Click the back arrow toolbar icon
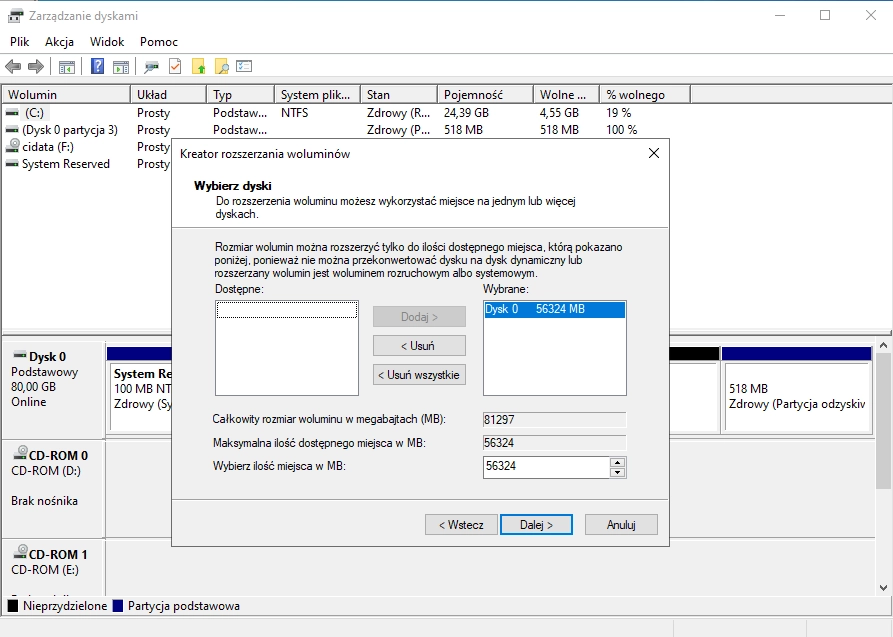 coord(13,67)
